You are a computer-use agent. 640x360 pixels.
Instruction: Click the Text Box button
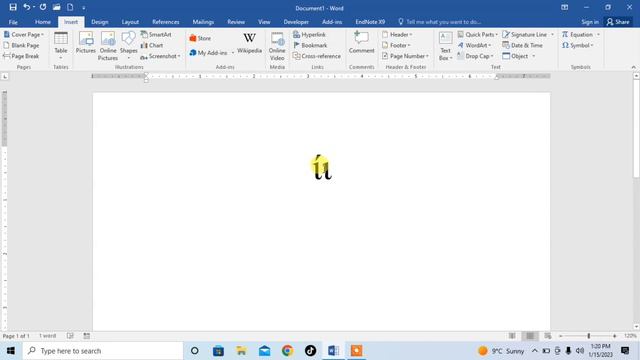(x=445, y=46)
